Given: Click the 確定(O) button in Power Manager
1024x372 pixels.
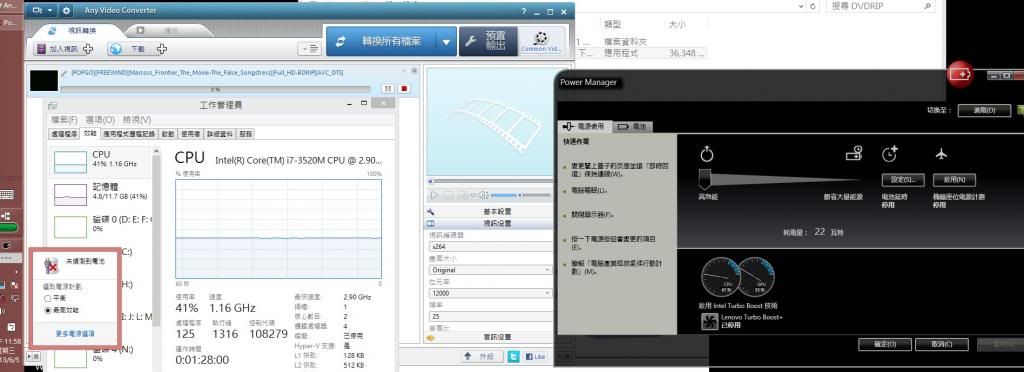Looking at the screenshot, I should click(884, 344).
